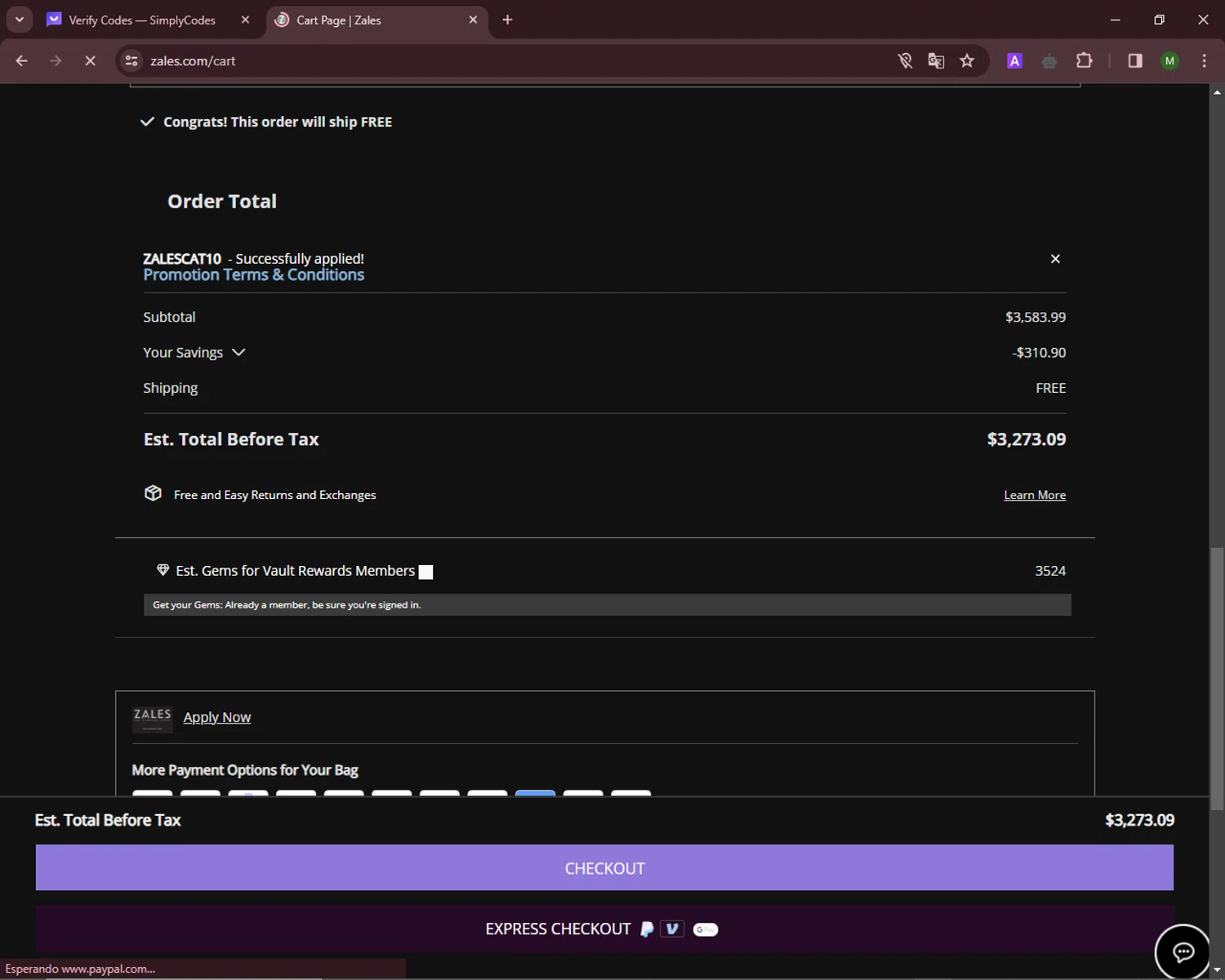Go forward to the next page
The width and height of the screenshot is (1225, 980).
[x=56, y=60]
